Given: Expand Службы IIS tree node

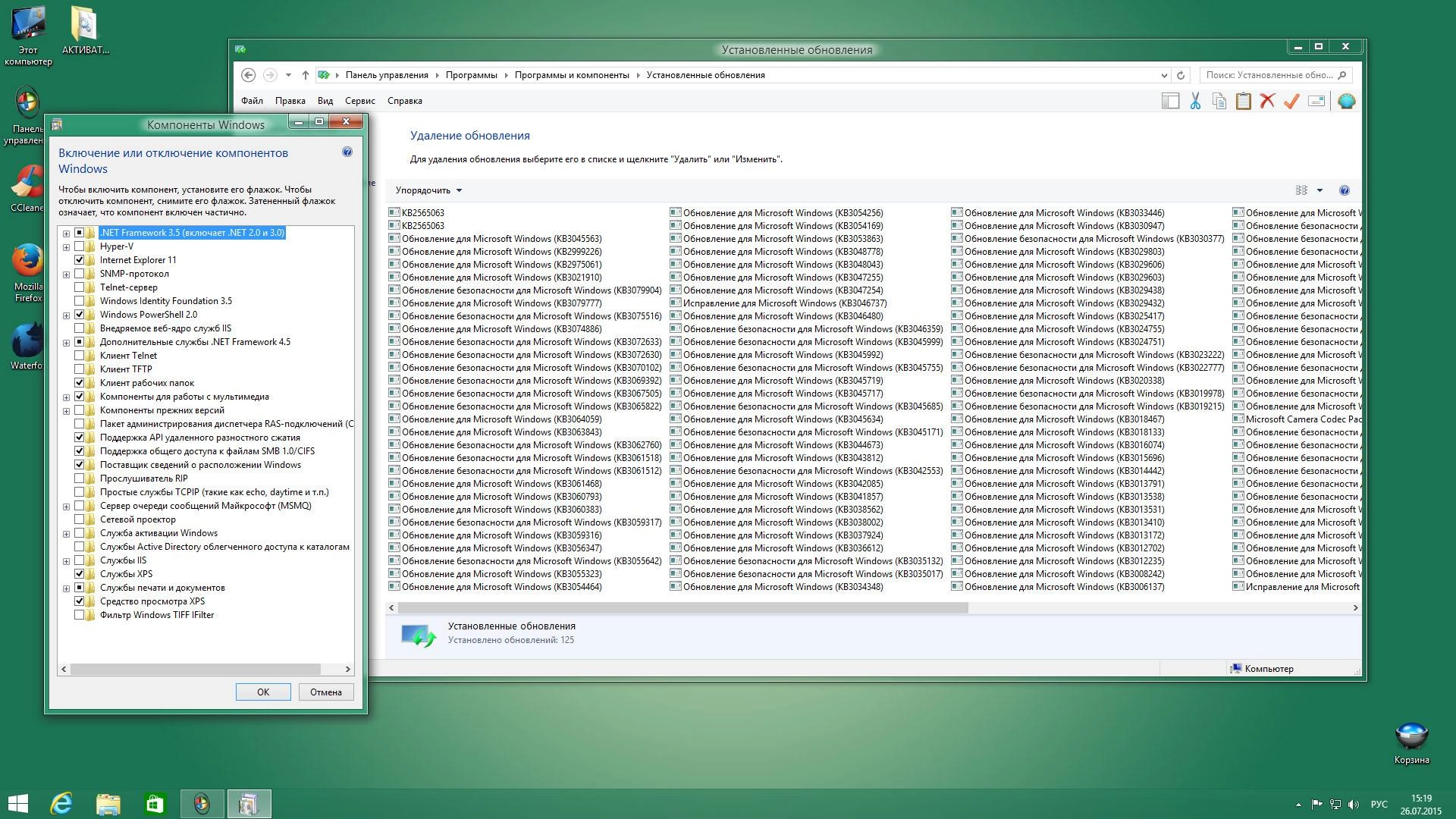Looking at the screenshot, I should (x=66, y=561).
